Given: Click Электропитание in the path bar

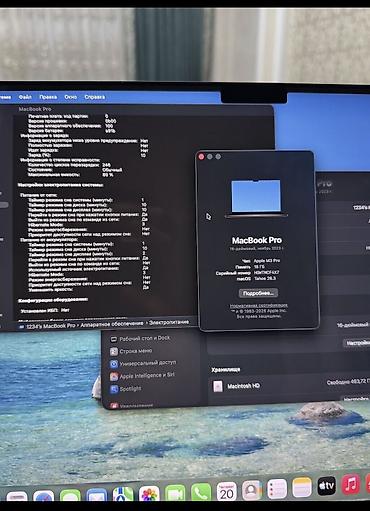Looking at the screenshot, I should pos(169,322).
